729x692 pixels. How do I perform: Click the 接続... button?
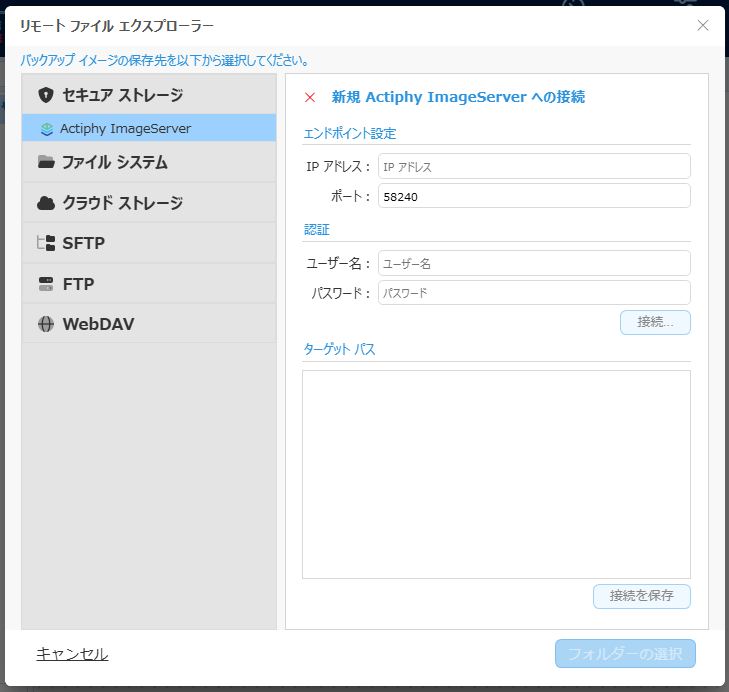coord(655,322)
